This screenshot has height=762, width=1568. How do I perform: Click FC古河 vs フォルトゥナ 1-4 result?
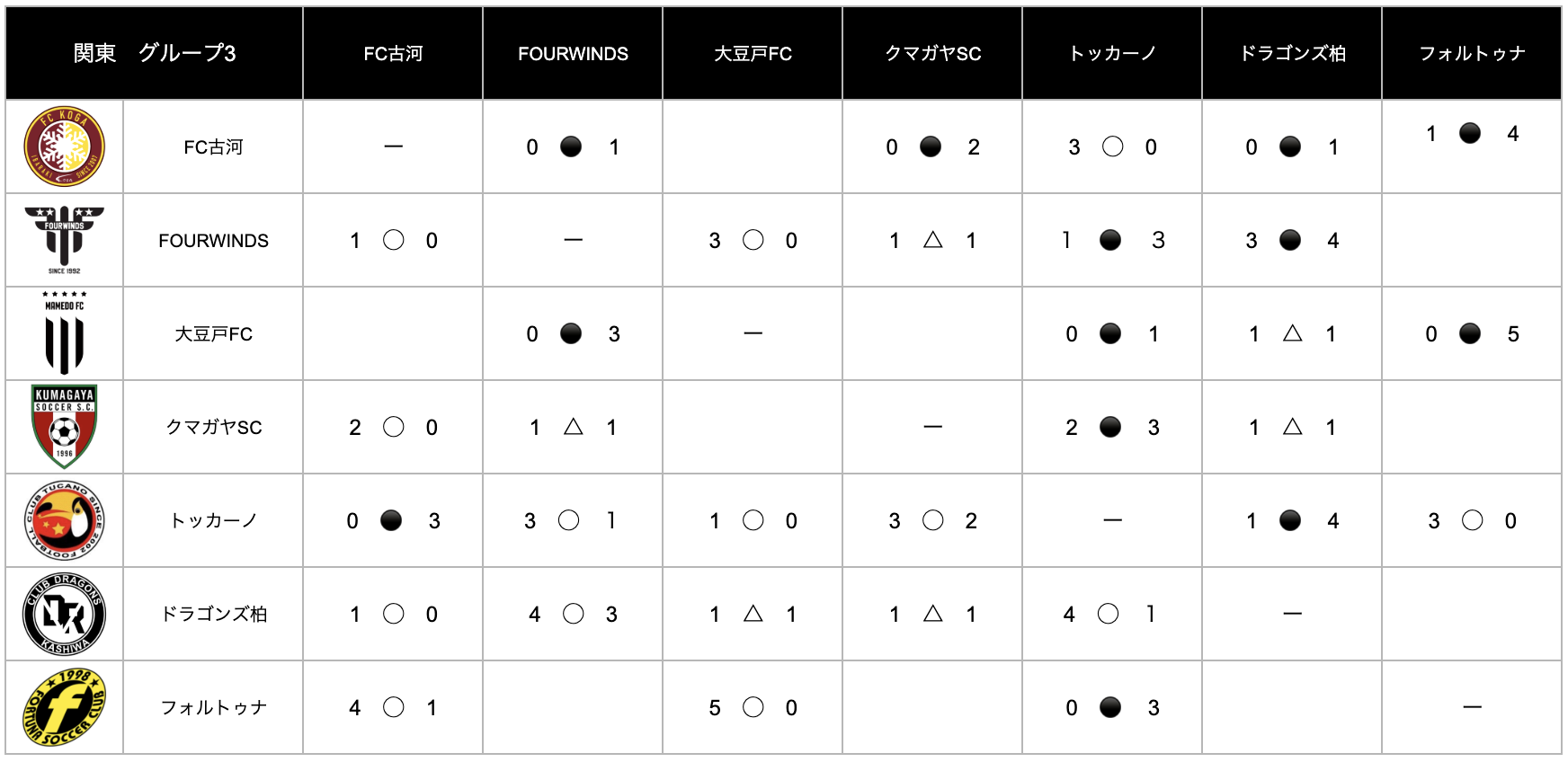(x=1470, y=134)
